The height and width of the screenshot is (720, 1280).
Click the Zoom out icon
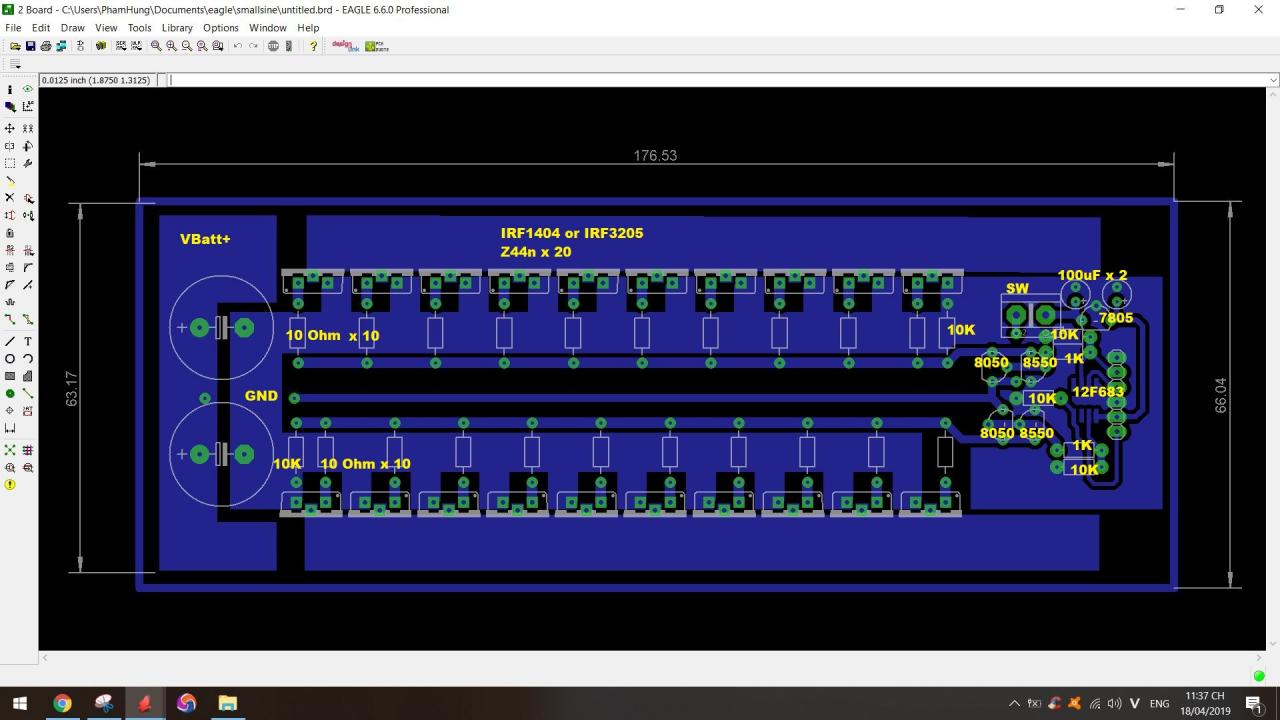tap(186, 46)
